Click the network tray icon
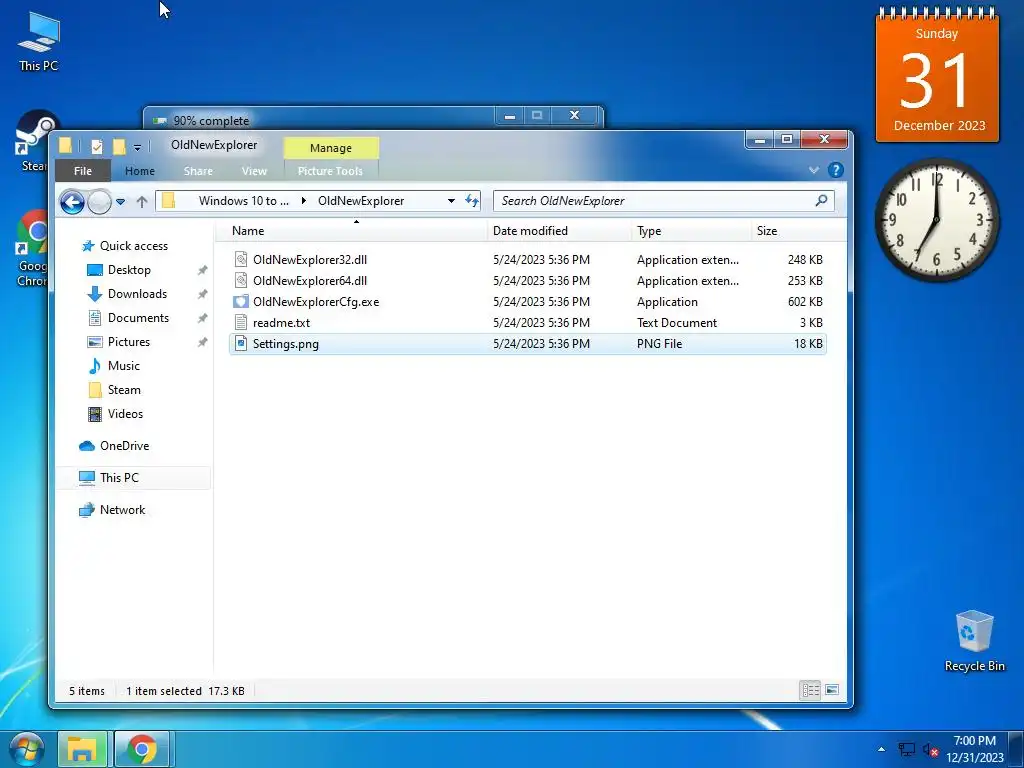 pos(906,750)
